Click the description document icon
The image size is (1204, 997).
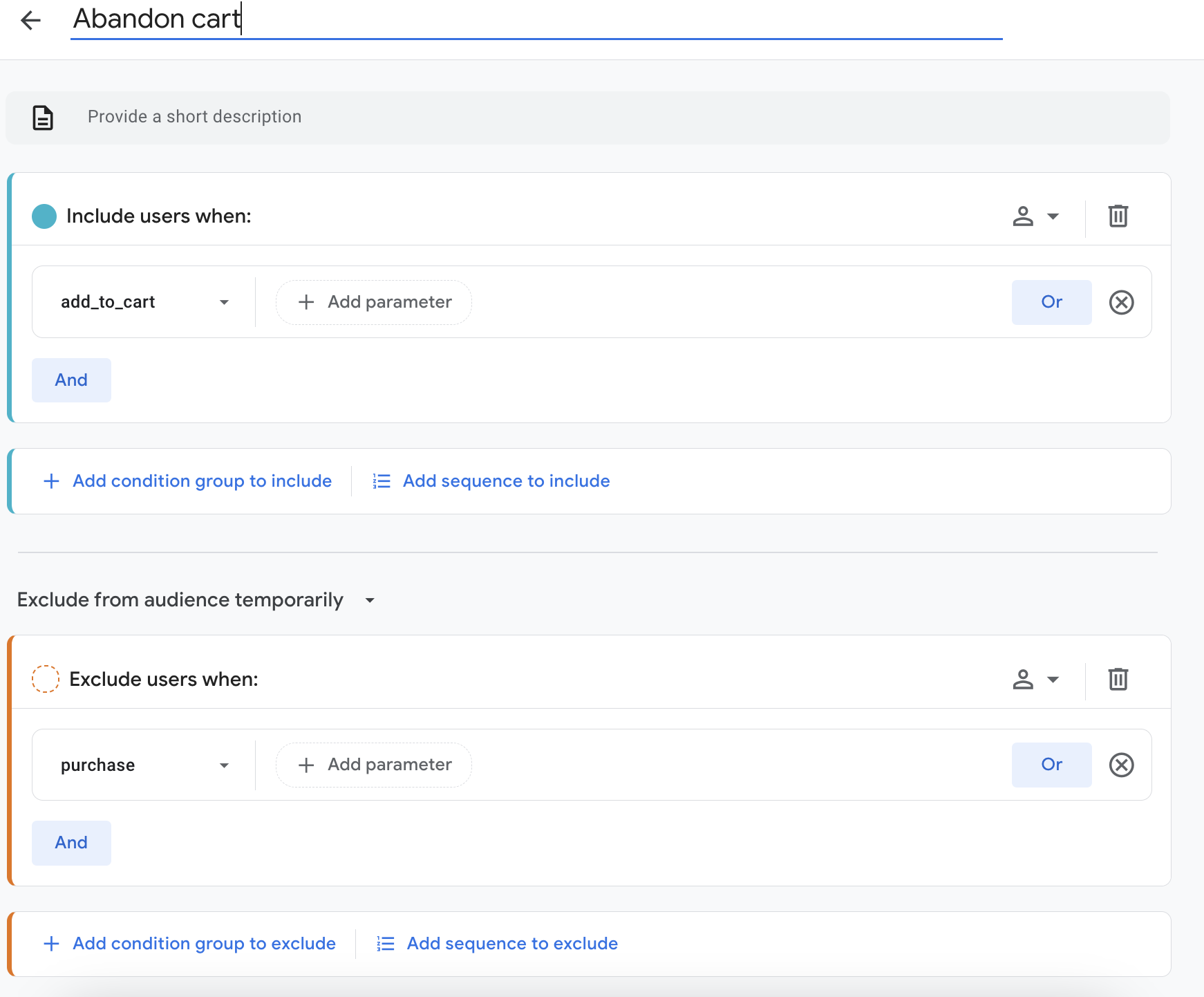(43, 118)
